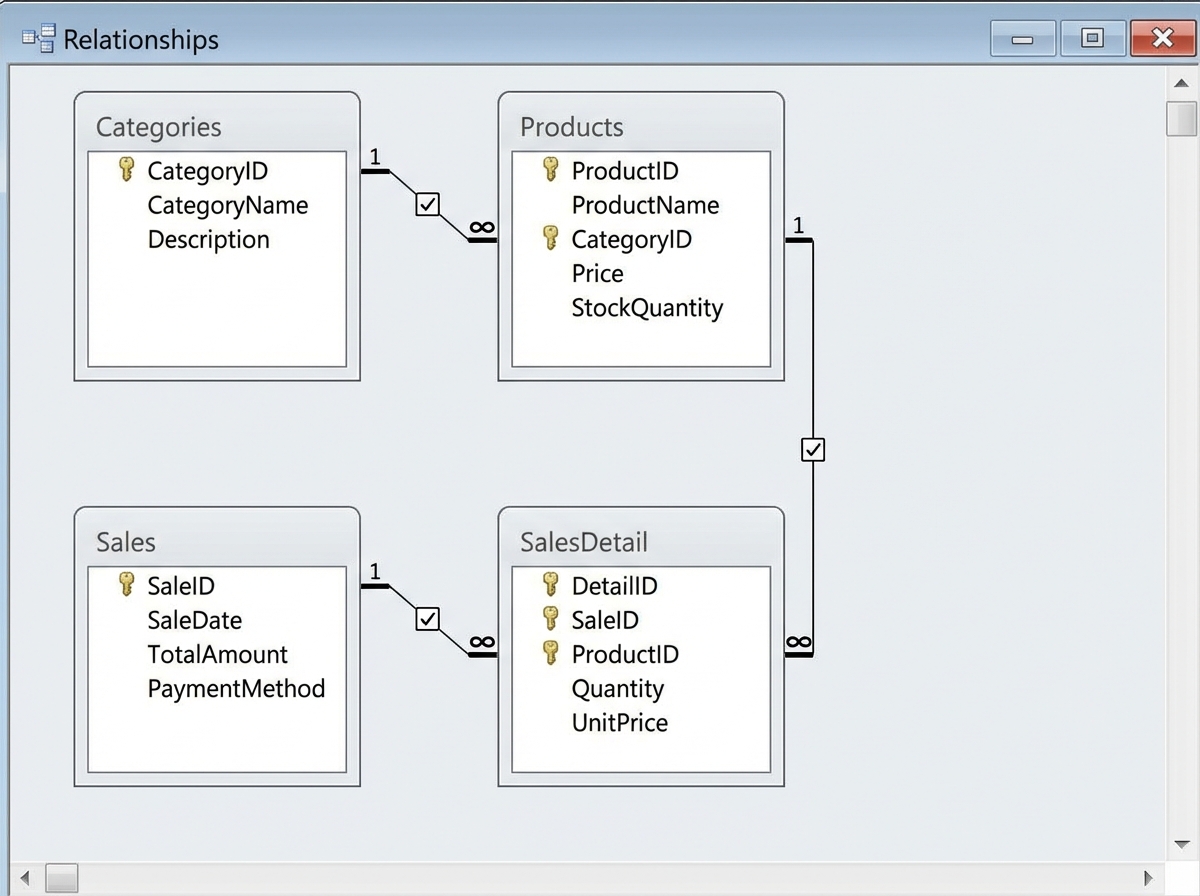
Task: Click the key icon beside CategoryID in Categories
Action: 127,170
